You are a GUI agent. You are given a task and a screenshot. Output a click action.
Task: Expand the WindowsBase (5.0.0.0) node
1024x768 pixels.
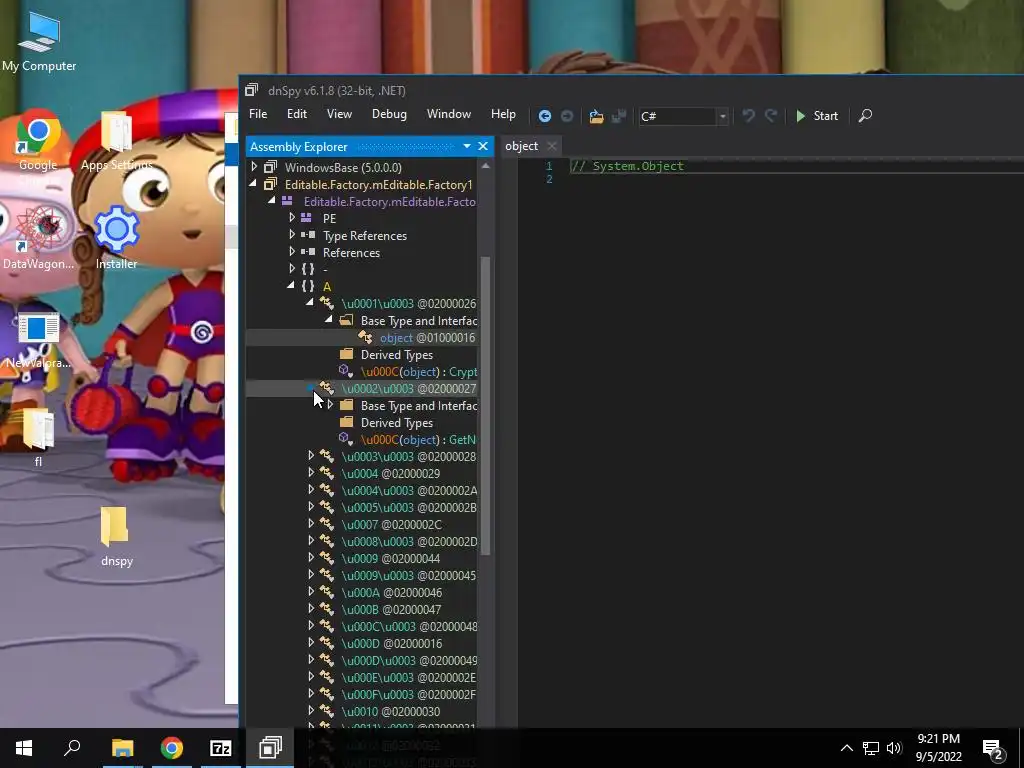click(254, 167)
